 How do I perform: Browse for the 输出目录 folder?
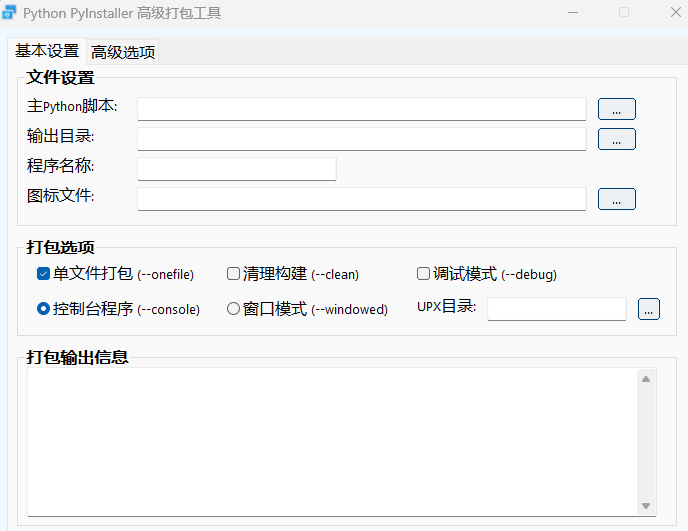pos(616,139)
